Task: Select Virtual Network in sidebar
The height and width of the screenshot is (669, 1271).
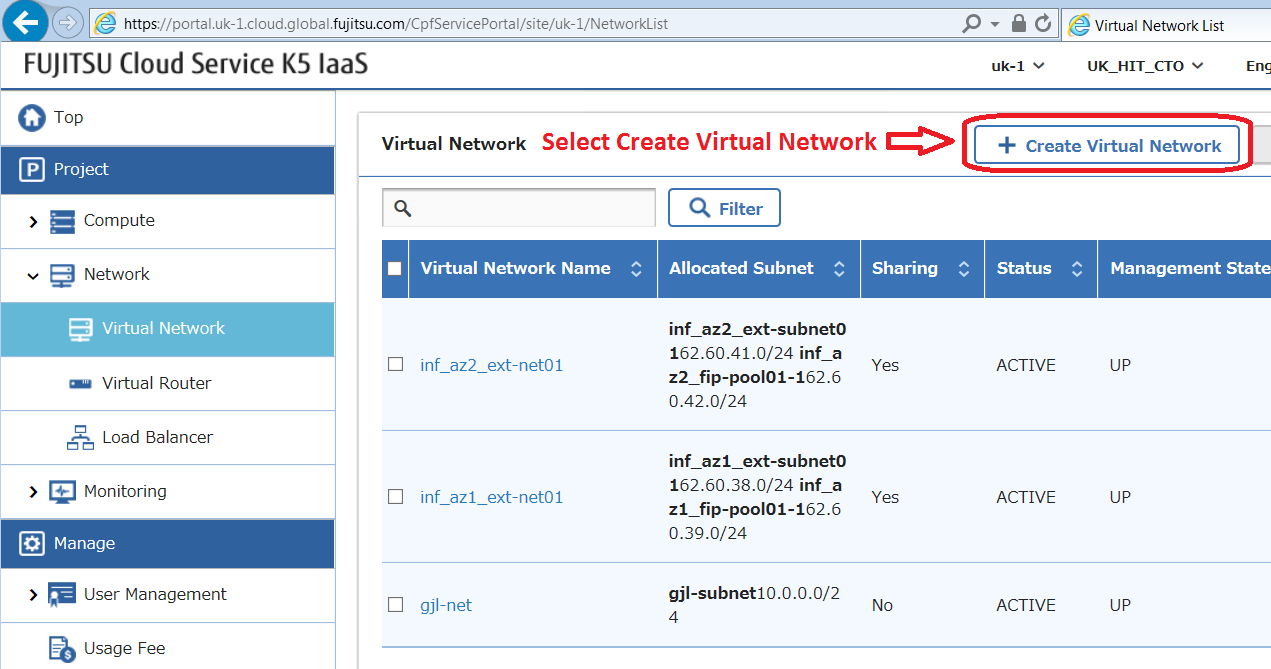Action: click(x=168, y=329)
